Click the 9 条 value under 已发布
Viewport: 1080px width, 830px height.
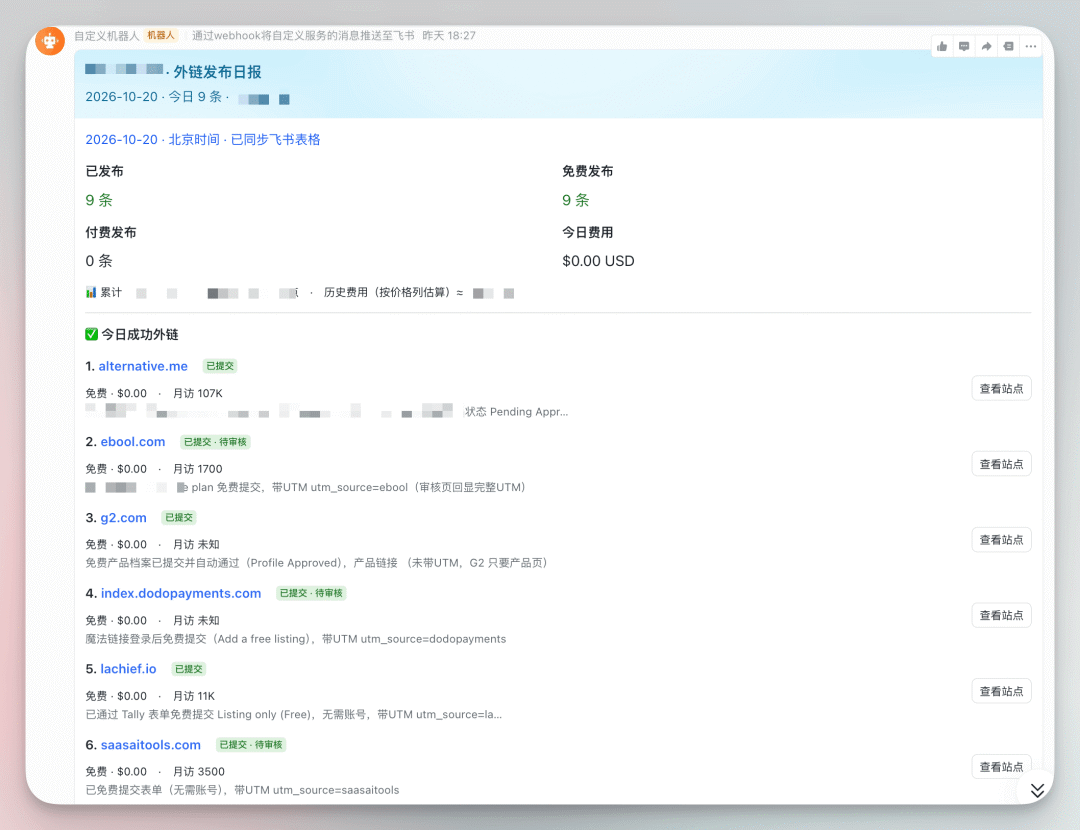pyautogui.click(x=98, y=200)
